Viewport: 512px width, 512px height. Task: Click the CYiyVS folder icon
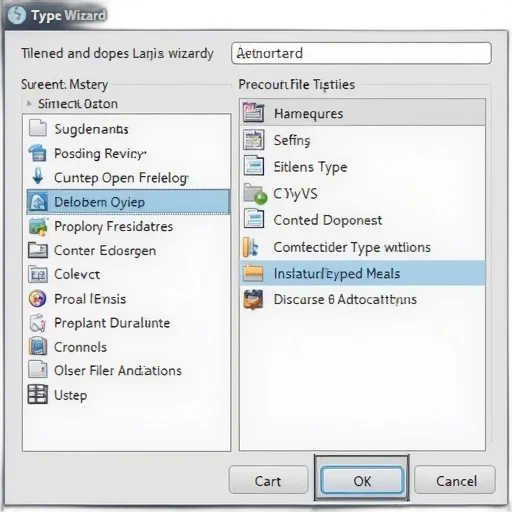coord(255,193)
